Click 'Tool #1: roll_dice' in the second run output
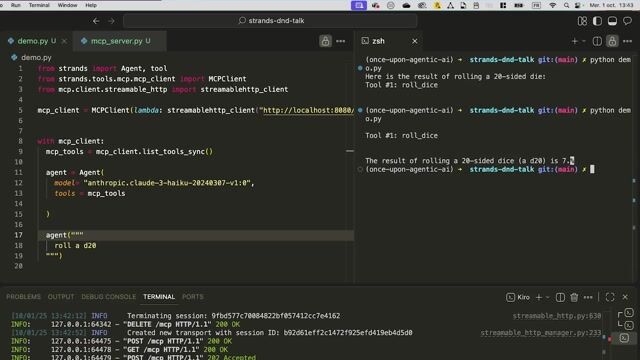The image size is (640, 360). pos(401,136)
